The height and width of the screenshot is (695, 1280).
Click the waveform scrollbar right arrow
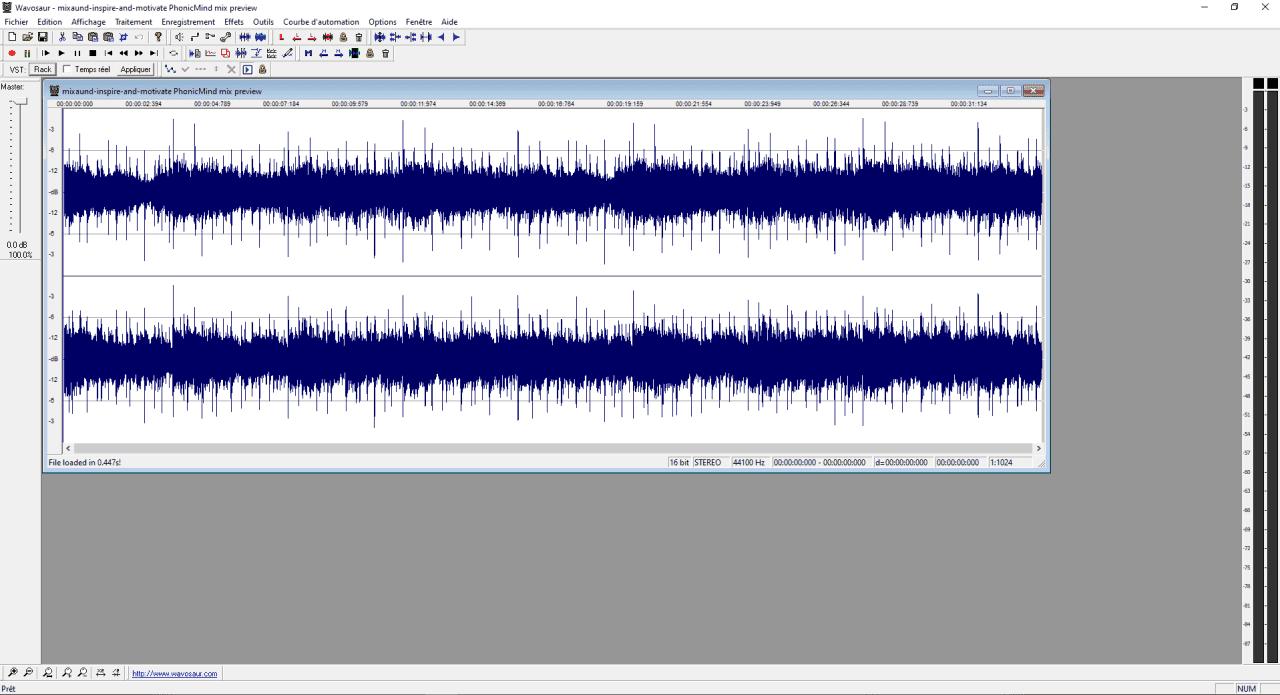point(1038,448)
